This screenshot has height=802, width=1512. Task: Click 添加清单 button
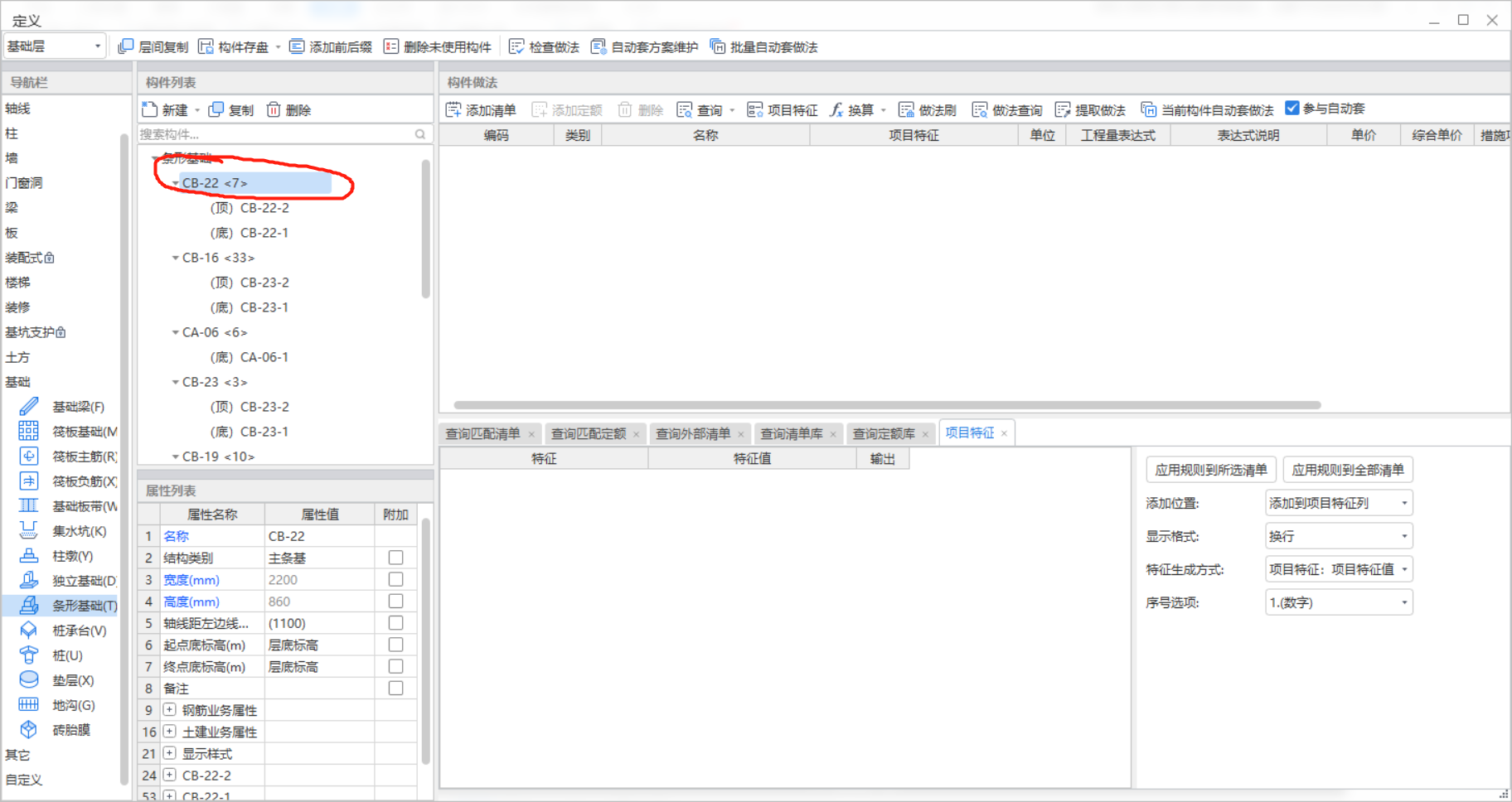pyautogui.click(x=481, y=109)
